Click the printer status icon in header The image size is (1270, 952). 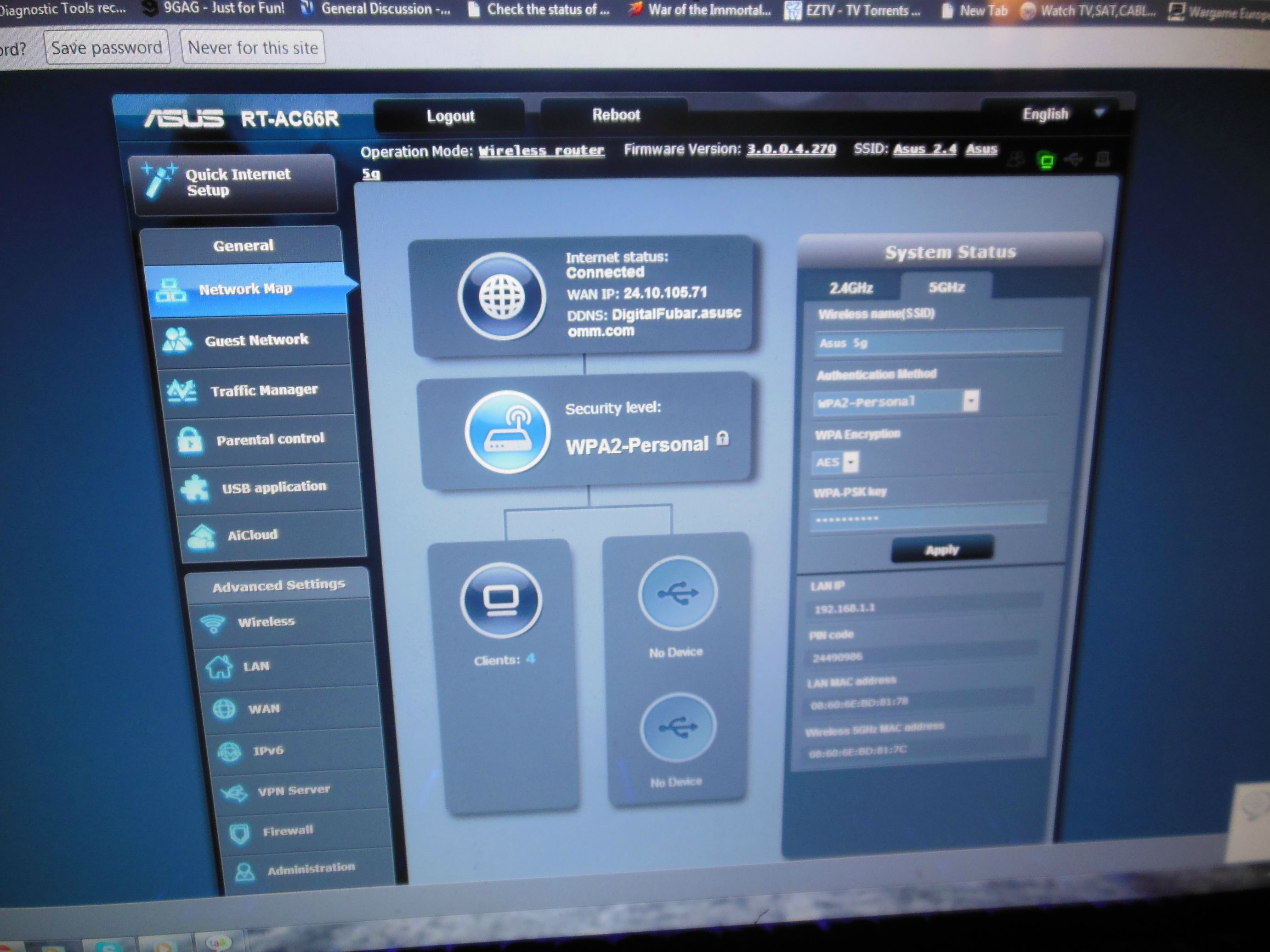click(x=1102, y=158)
